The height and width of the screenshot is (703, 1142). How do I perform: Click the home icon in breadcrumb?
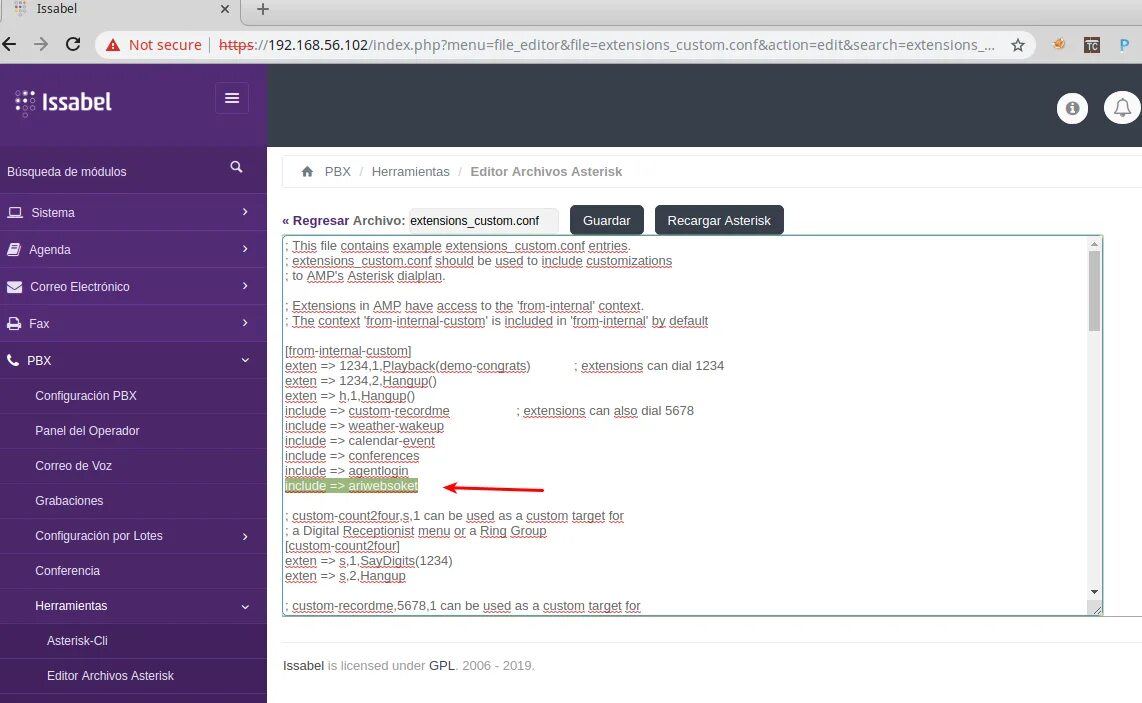[307, 172]
